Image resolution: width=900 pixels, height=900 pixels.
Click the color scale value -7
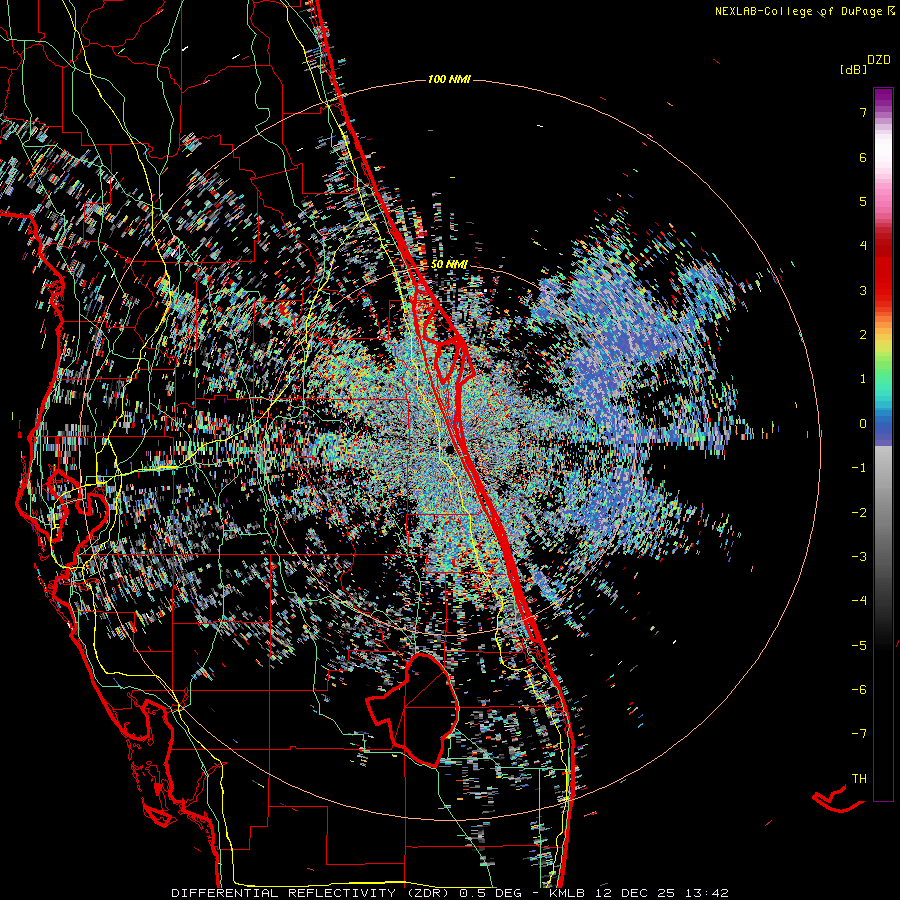coord(859,734)
